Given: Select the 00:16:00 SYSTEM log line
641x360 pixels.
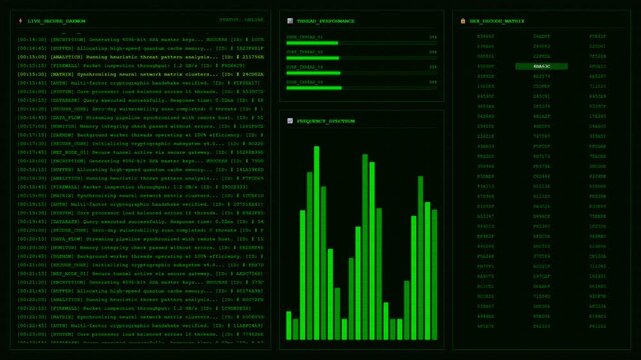Looking at the screenshot, I should (x=141, y=92).
